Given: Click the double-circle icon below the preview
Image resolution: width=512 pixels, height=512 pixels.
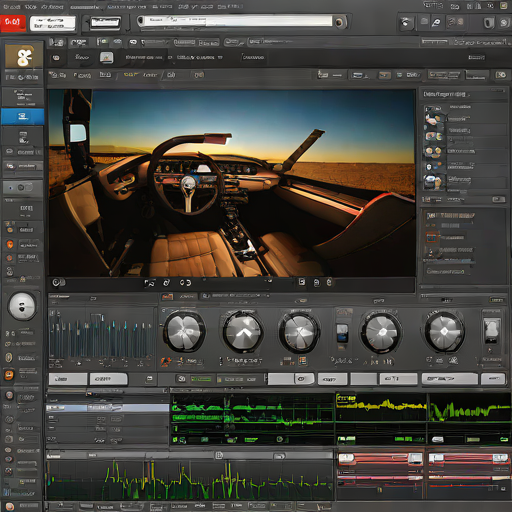Looking at the screenshot, I should point(185,283).
